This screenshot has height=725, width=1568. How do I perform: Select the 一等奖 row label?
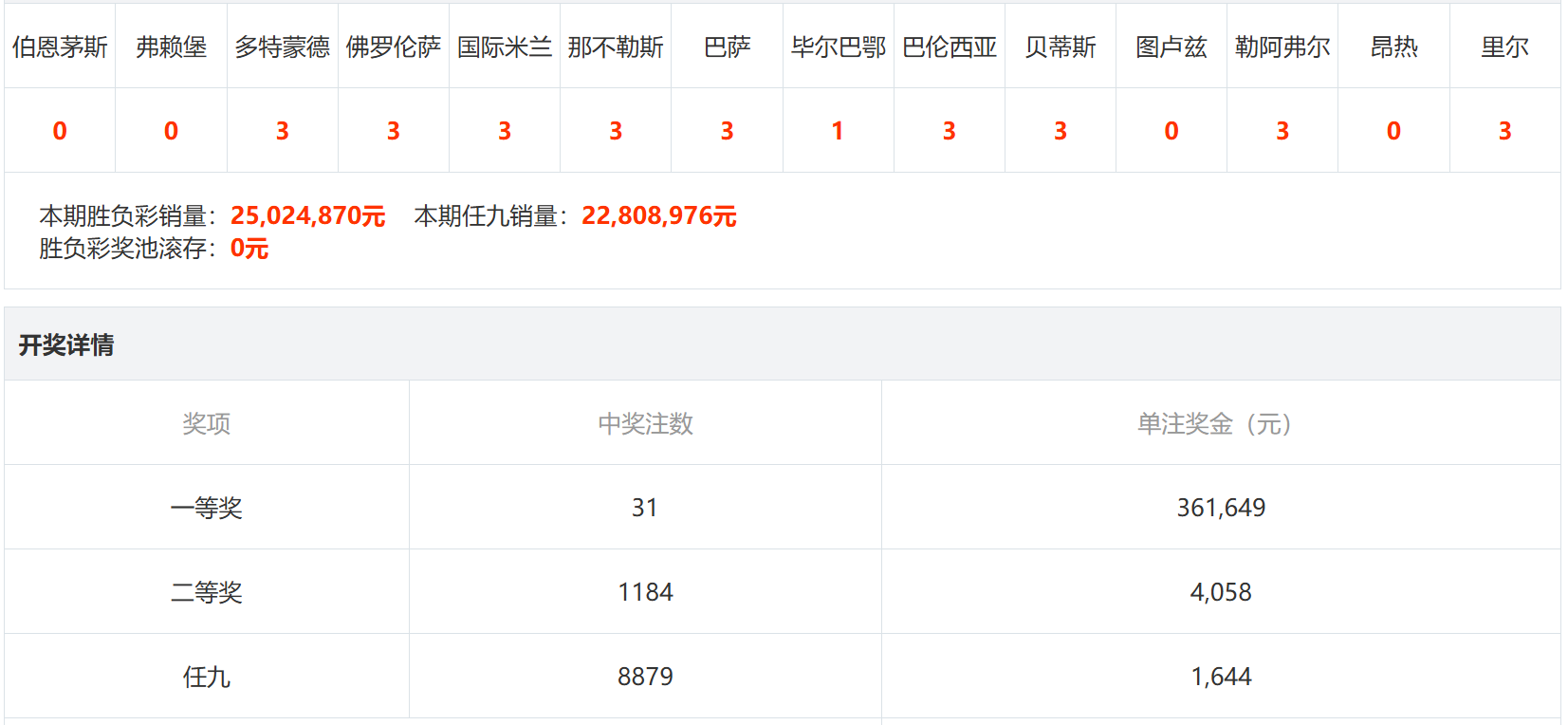coord(207,508)
